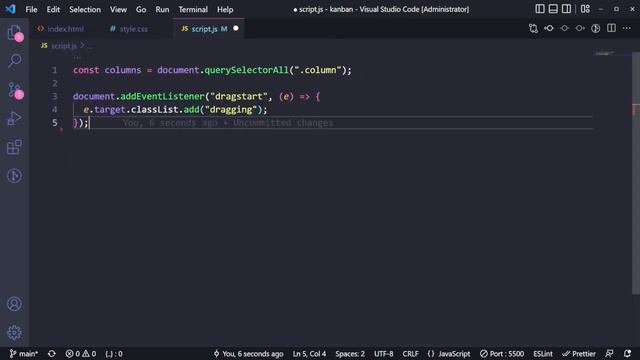Screen dimensions: 640x360
Task: Click the main* branch in status bar
Action: (24, 354)
